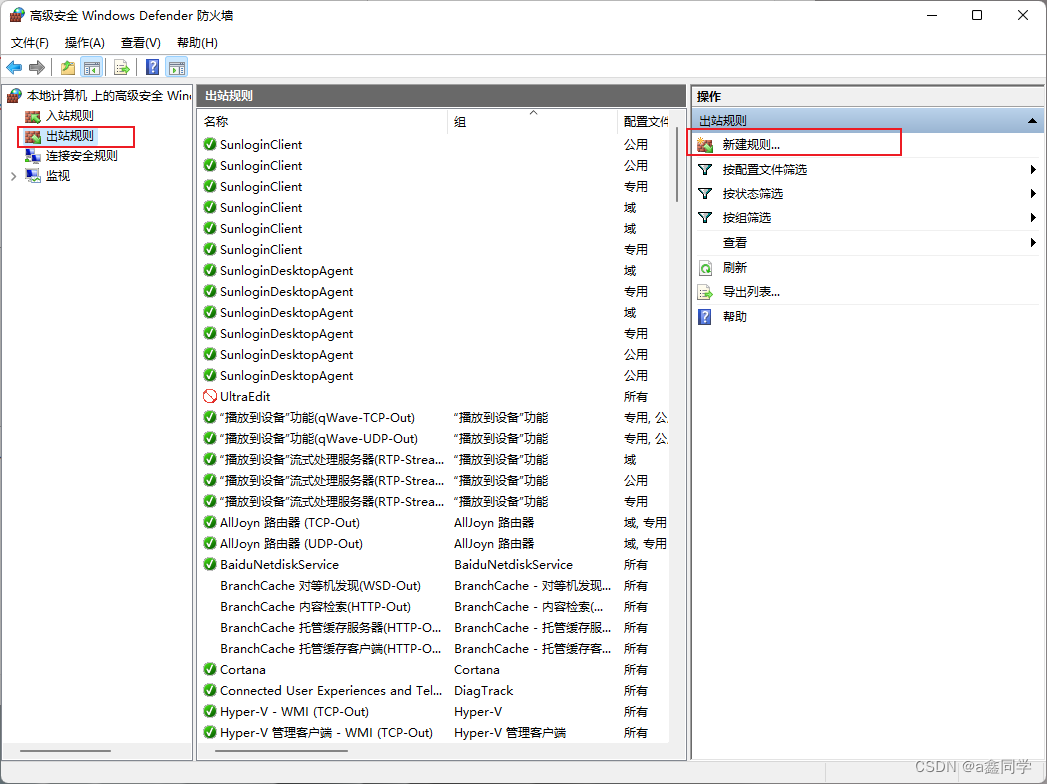
Task: Select the AllJoyn 路由器 (UDP-Out) rule
Action: (291, 544)
